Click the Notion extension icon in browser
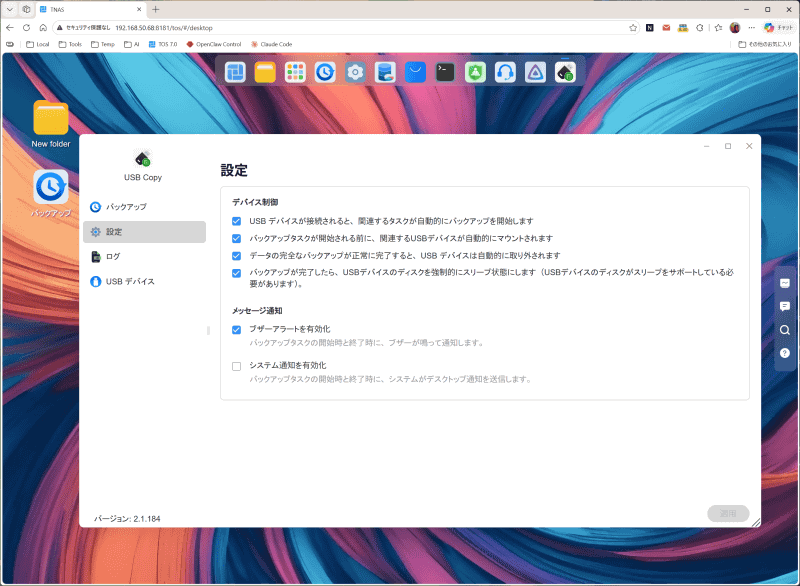 649,28
